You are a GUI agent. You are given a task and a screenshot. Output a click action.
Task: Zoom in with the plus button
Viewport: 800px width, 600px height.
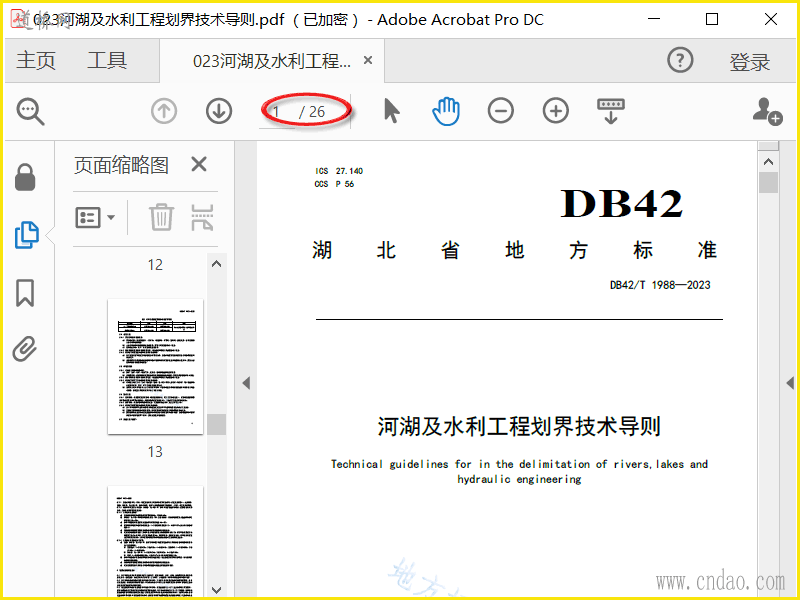(x=556, y=111)
